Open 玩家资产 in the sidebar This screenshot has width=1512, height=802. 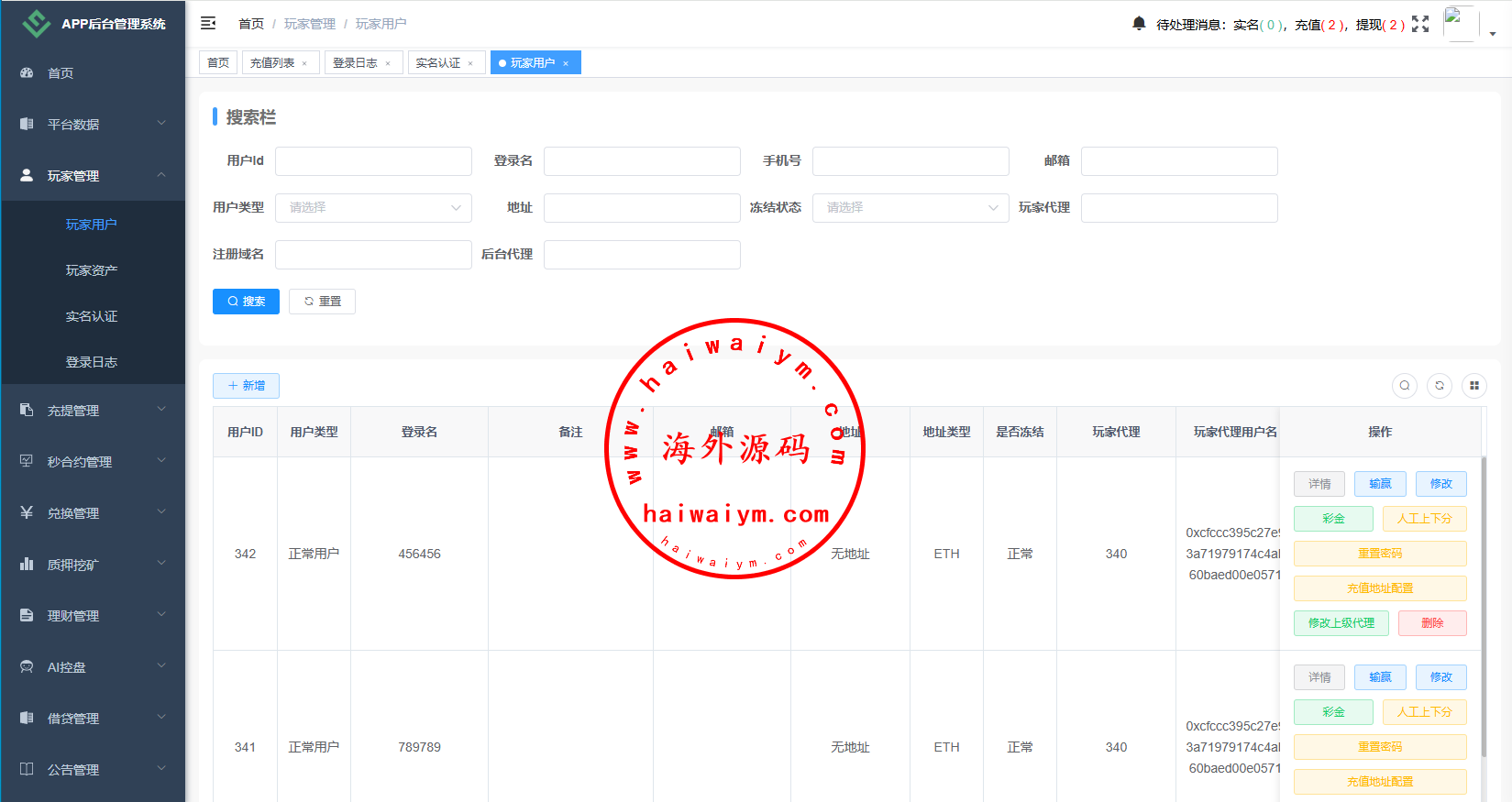(92, 270)
